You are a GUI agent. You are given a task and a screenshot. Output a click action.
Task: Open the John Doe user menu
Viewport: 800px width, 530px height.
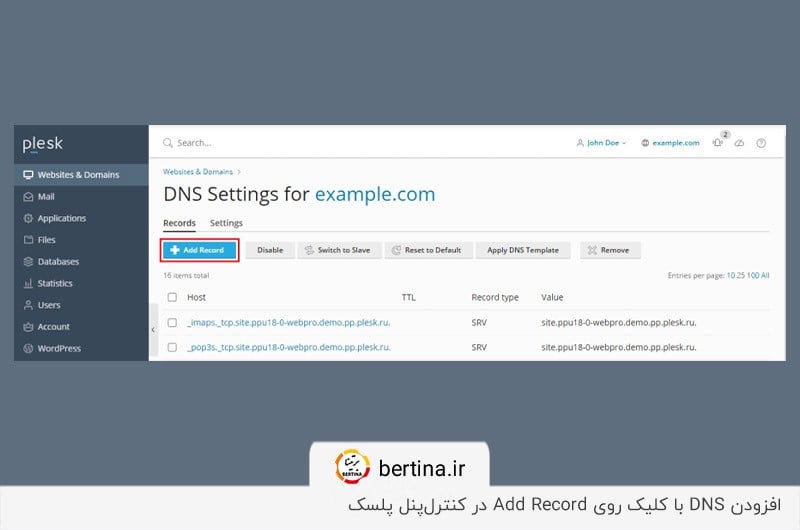tap(601, 143)
